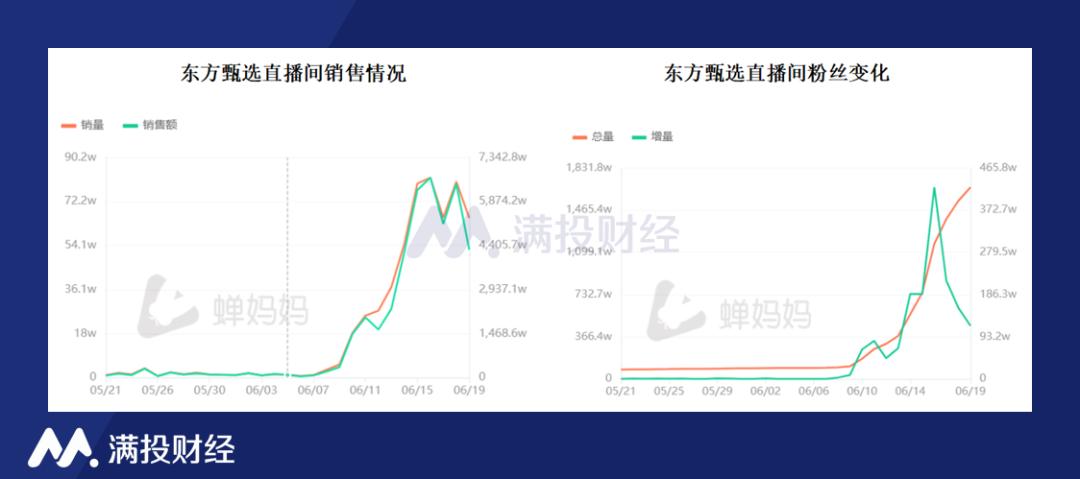Click the orange 销量 legend color marker
The width and height of the screenshot is (1080, 479).
click(x=68, y=125)
